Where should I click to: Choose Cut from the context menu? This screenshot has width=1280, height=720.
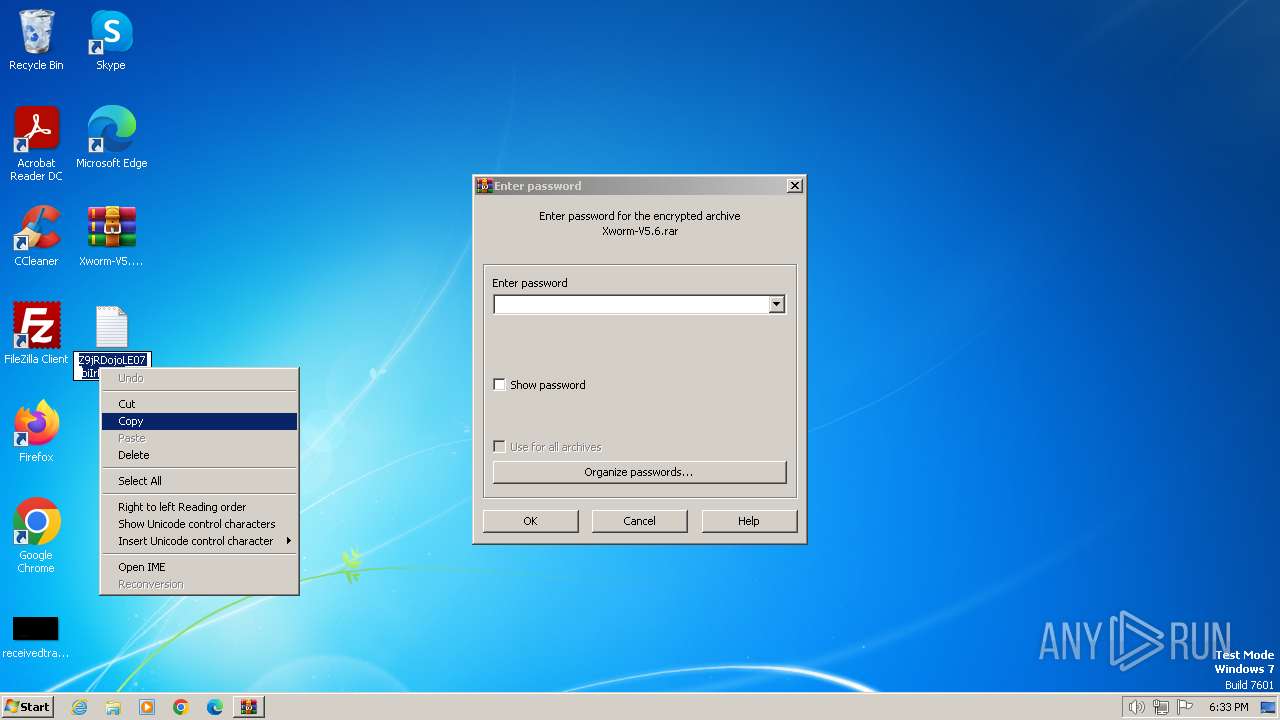[x=199, y=404]
